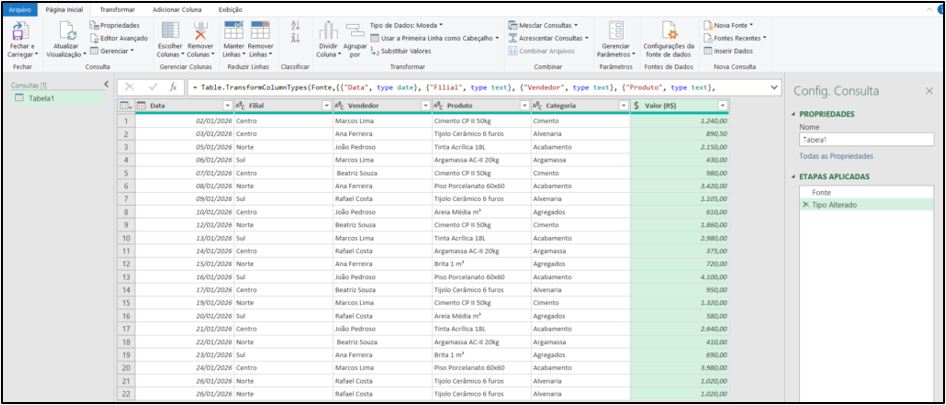Open Produto column filter dropdown
946x405 pixels.
(524, 106)
